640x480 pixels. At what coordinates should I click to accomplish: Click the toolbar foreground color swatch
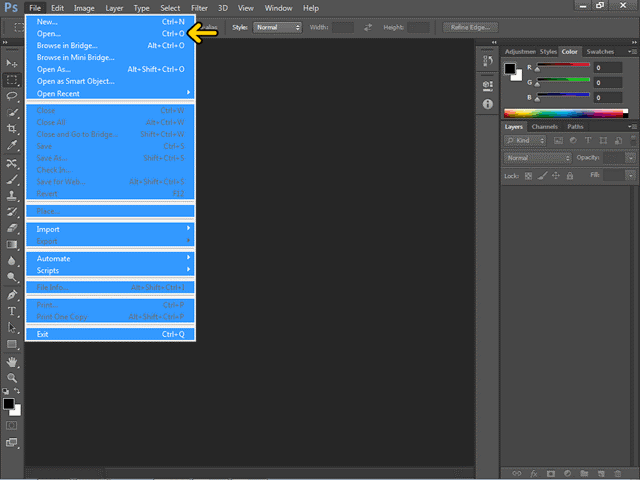pyautogui.click(x=9, y=403)
